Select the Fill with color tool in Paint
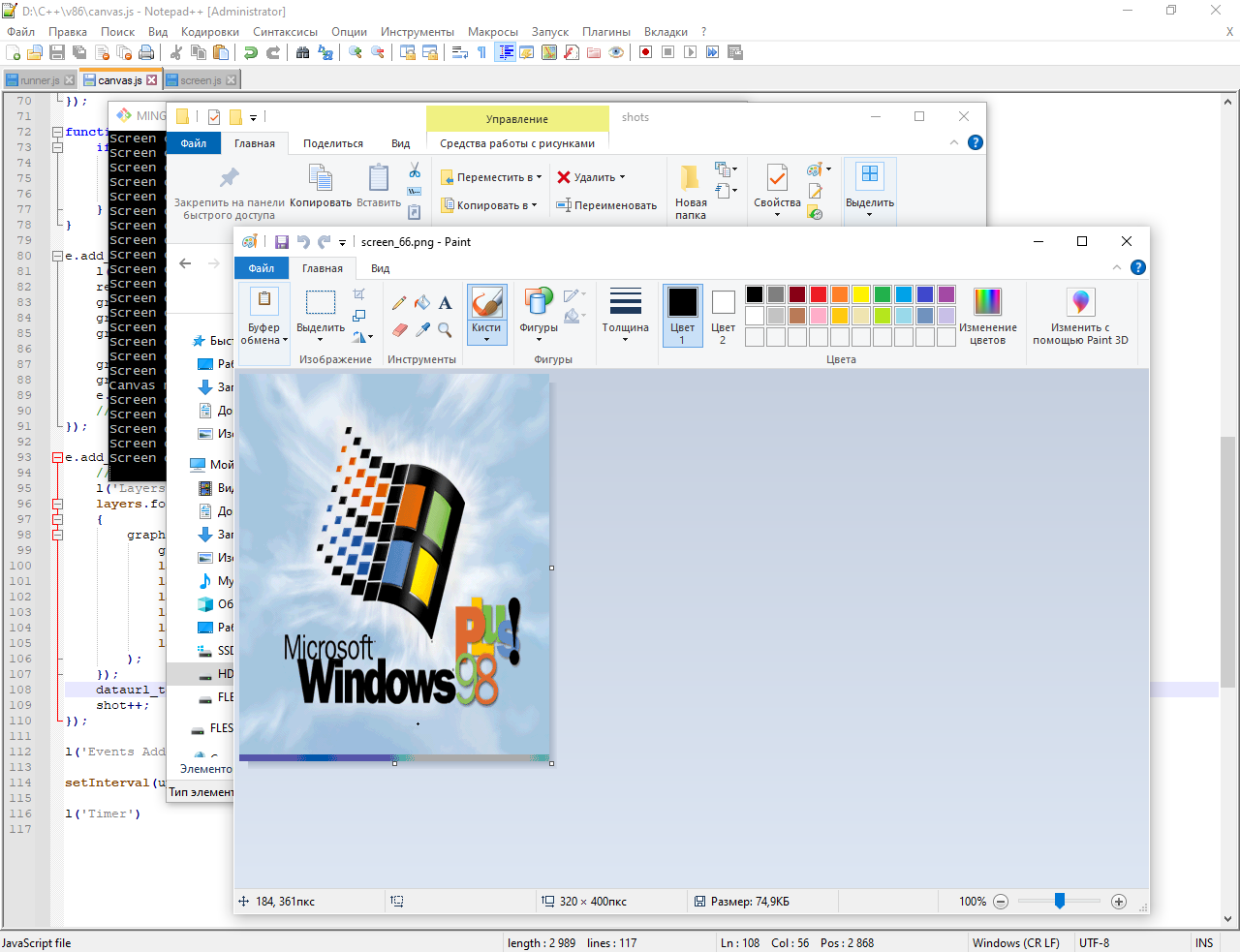Image resolution: width=1240 pixels, height=952 pixels. [422, 301]
